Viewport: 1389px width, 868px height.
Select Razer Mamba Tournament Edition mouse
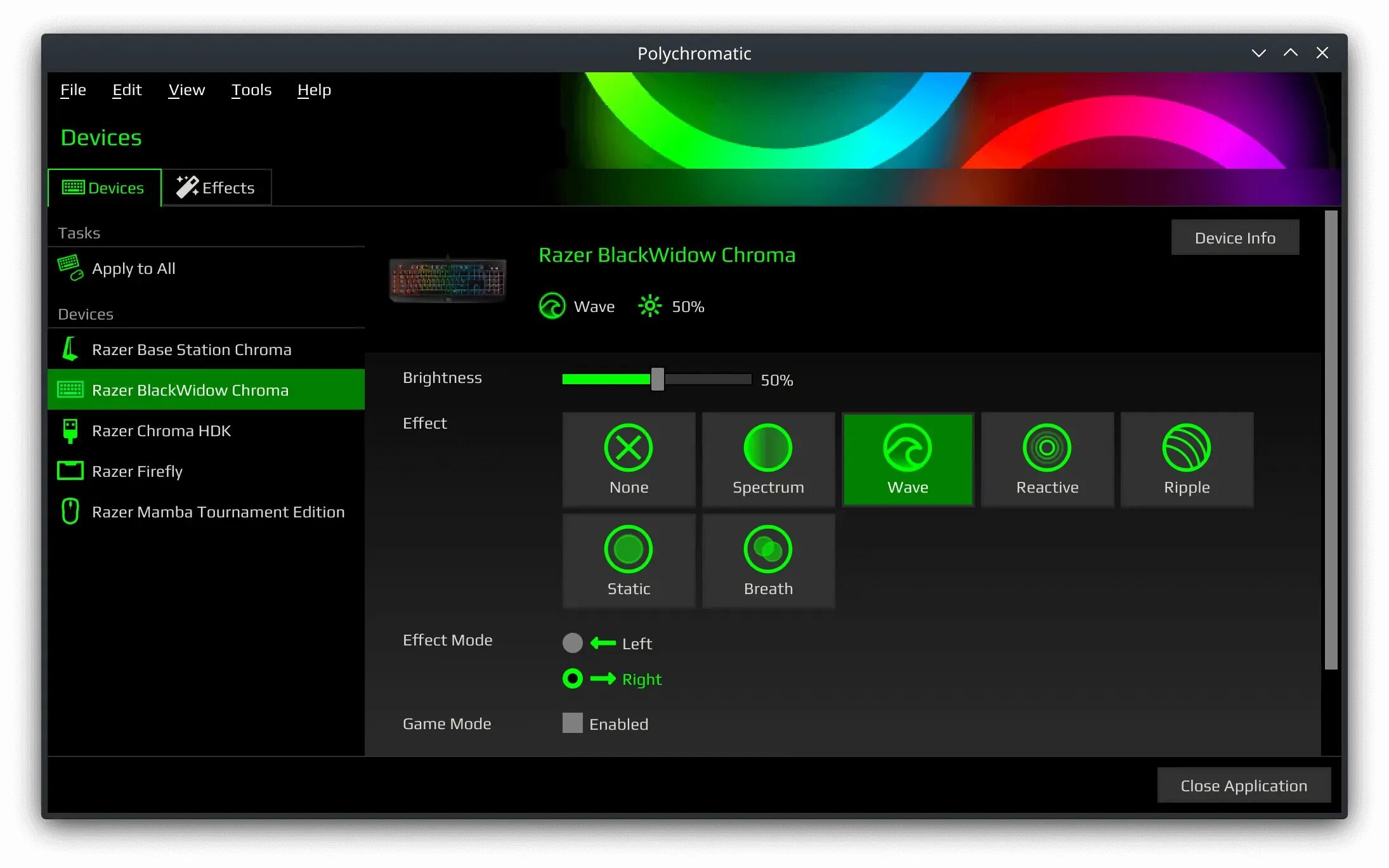click(218, 512)
